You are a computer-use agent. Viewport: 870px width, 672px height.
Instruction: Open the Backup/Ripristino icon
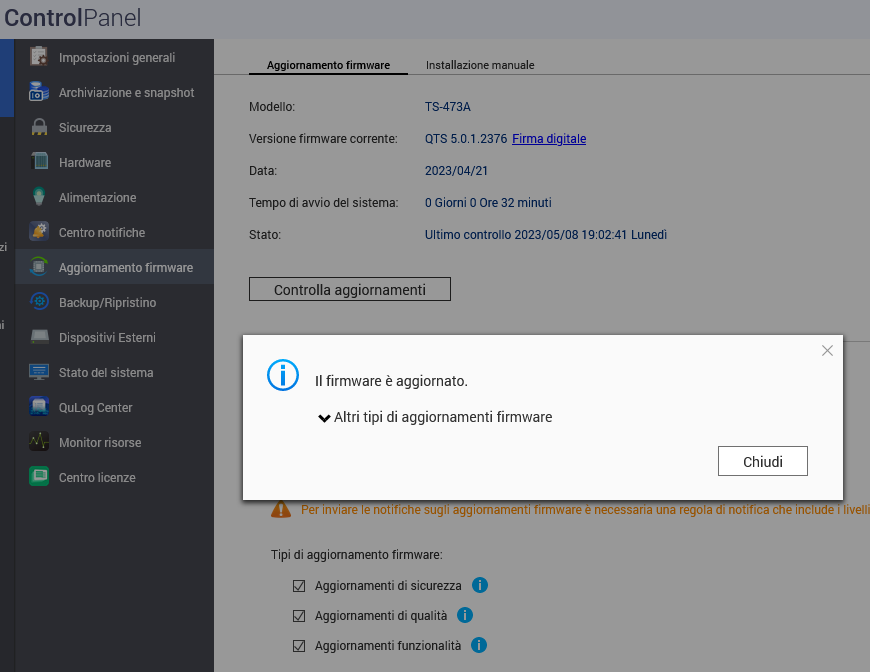[x=39, y=302]
